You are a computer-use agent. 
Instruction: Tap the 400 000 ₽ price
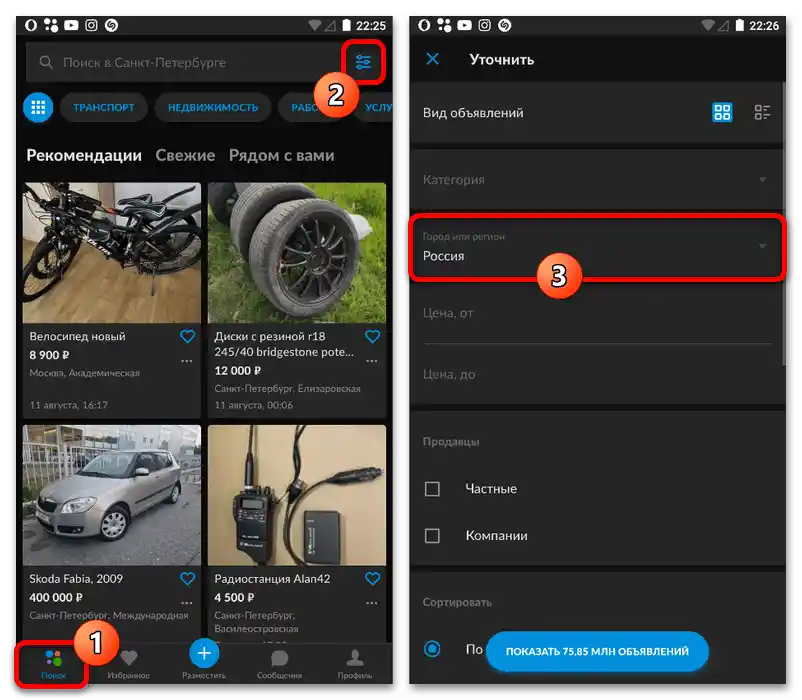click(56, 597)
